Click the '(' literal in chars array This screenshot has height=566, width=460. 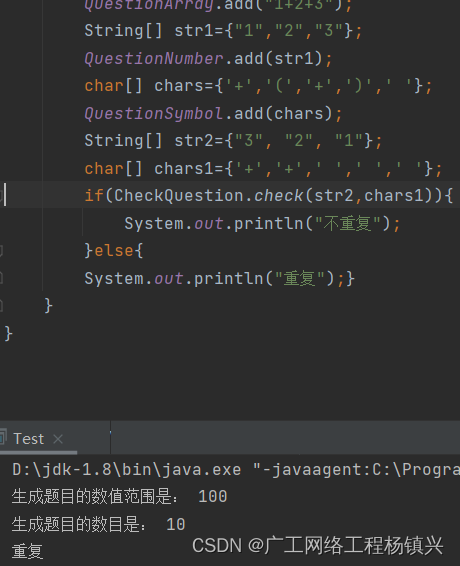(279, 86)
